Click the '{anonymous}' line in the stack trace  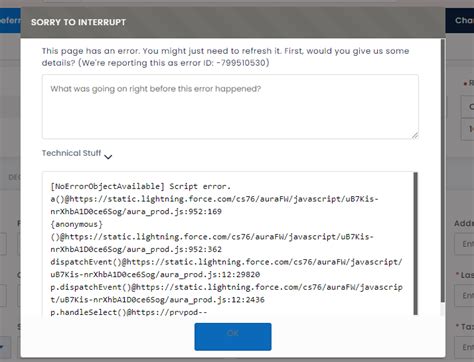point(77,224)
